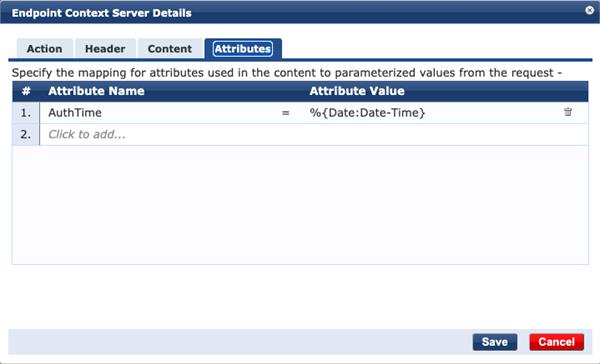The image size is (600, 364).
Task: Select row number 1 cell
Action: [x=26, y=113]
